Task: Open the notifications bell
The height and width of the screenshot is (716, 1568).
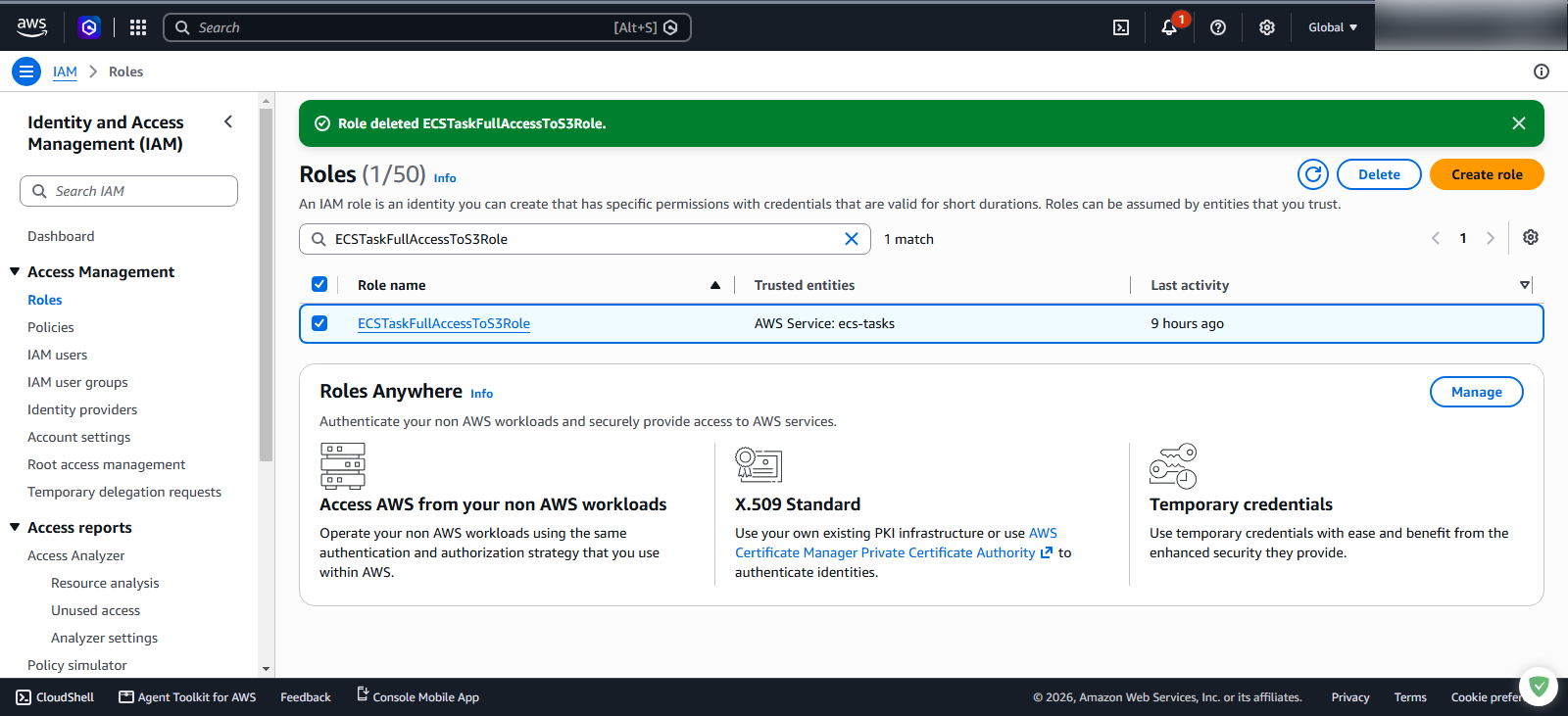Action: pyautogui.click(x=1169, y=27)
